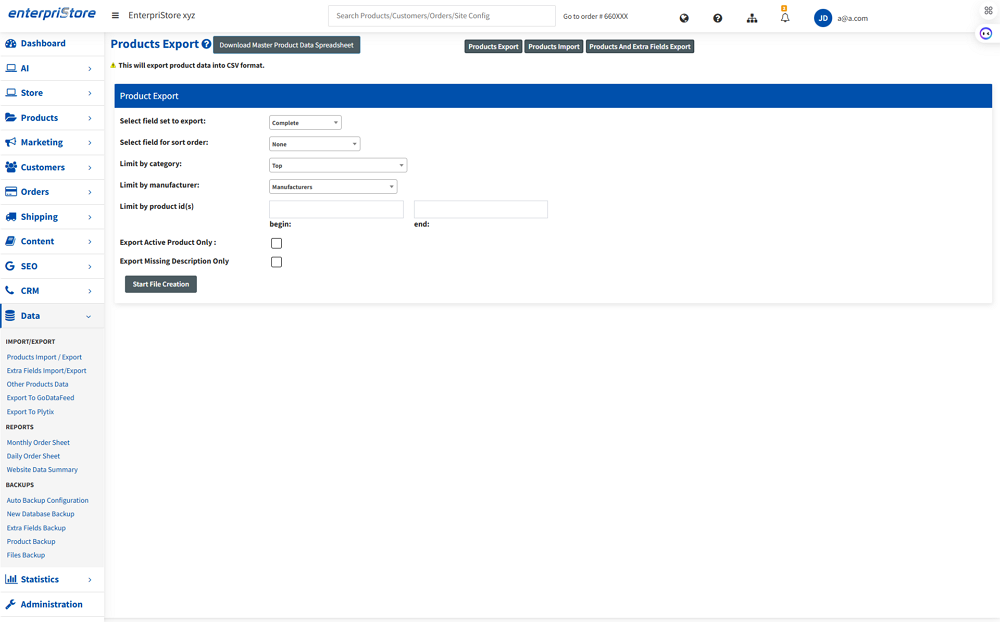Click the help icon beside Products Export title
Screen dimensions: 1000x622
[206, 45]
